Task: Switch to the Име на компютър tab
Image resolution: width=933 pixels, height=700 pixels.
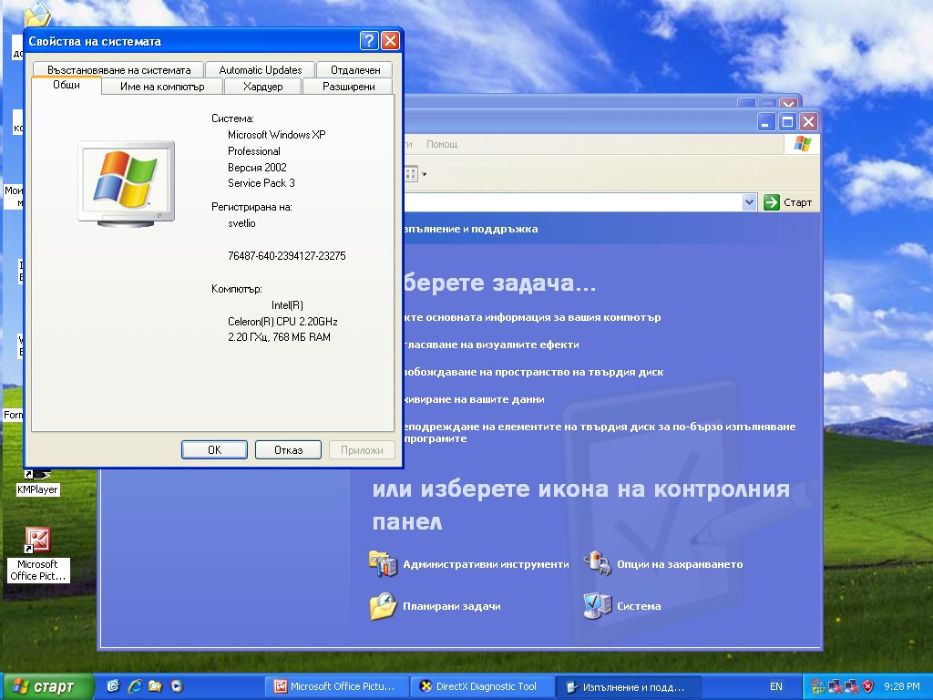Action: [x=162, y=86]
